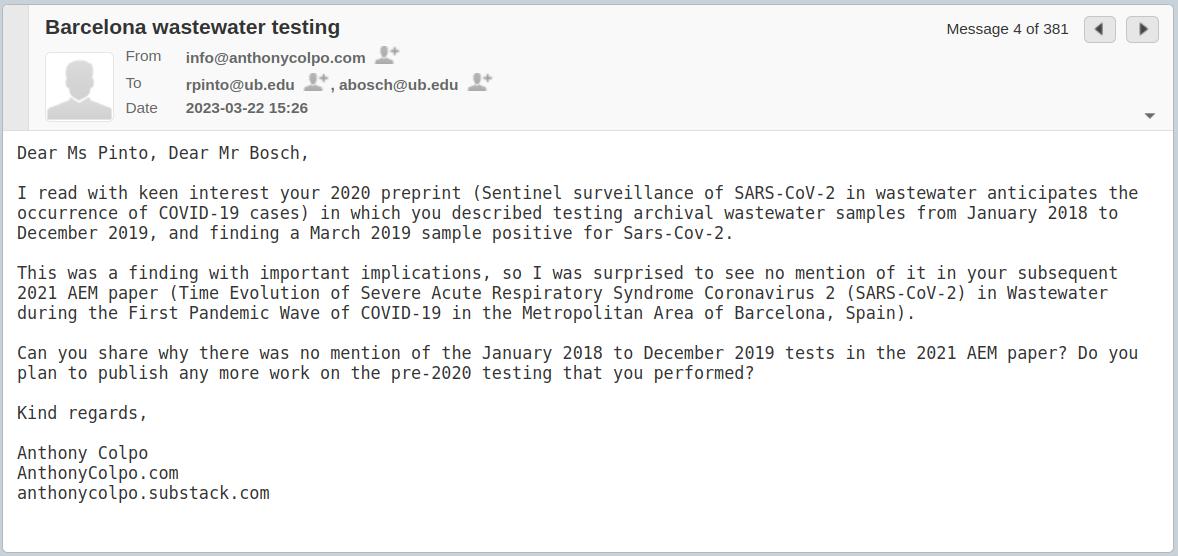Screen dimensions: 1178x556
Task: Add rpinto@ub.edu to contacts icon
Action: (316, 83)
